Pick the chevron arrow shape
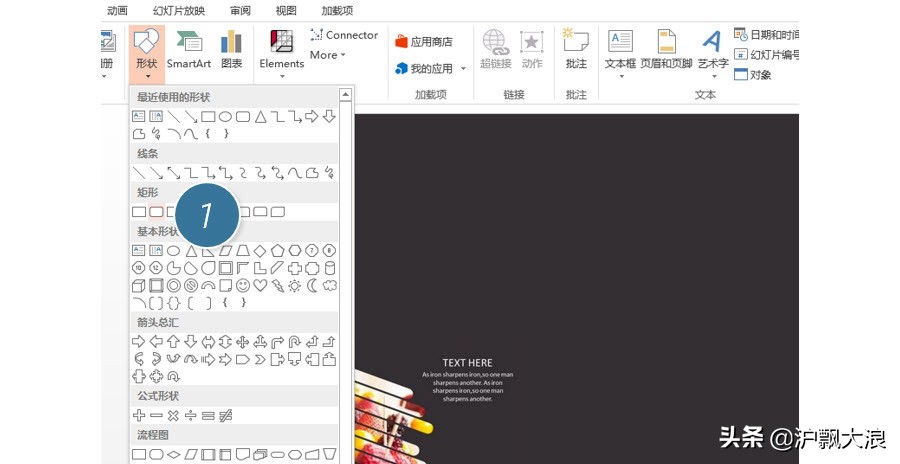Viewport: 900px width, 464px height. (x=260, y=359)
